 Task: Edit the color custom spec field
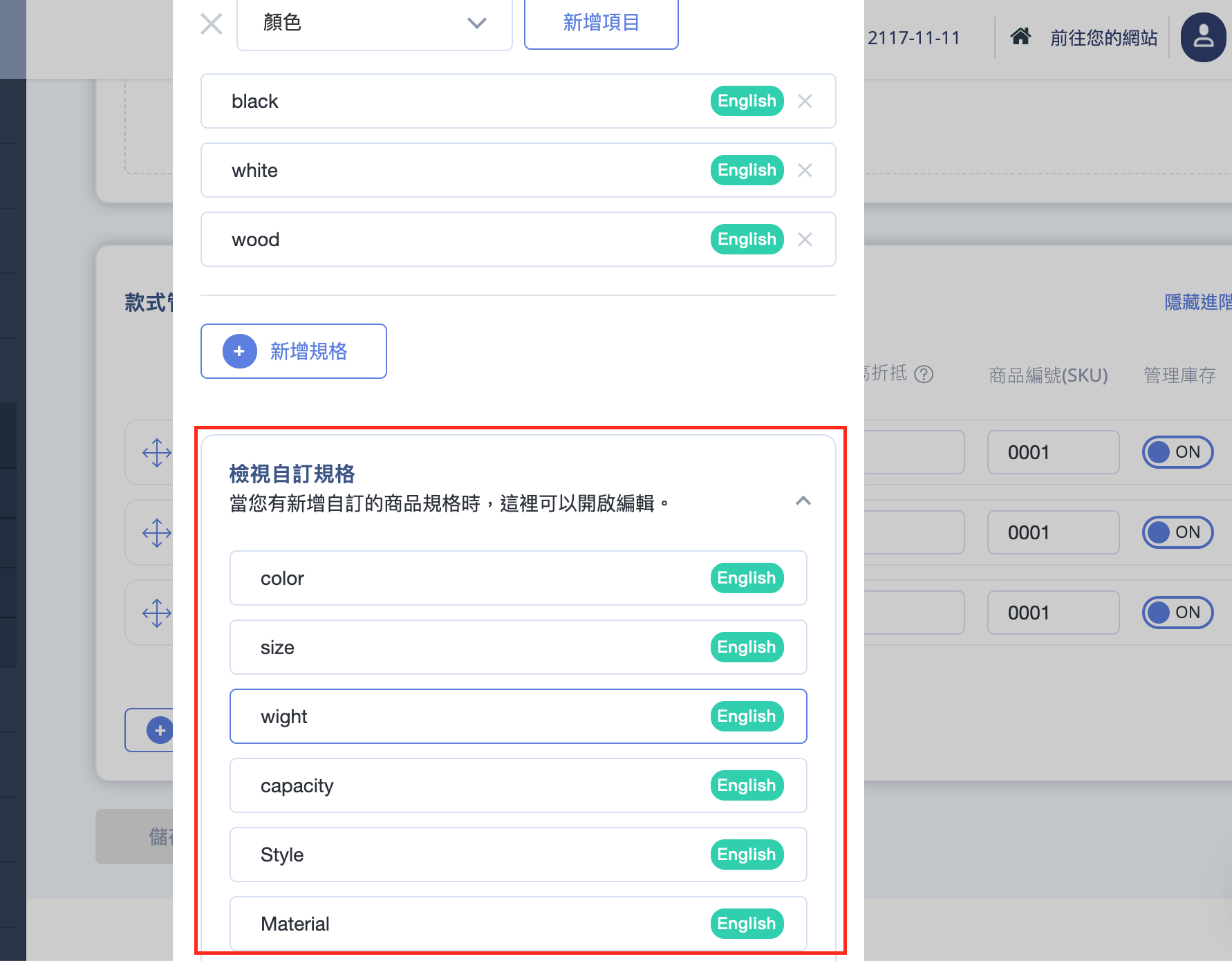click(x=519, y=578)
